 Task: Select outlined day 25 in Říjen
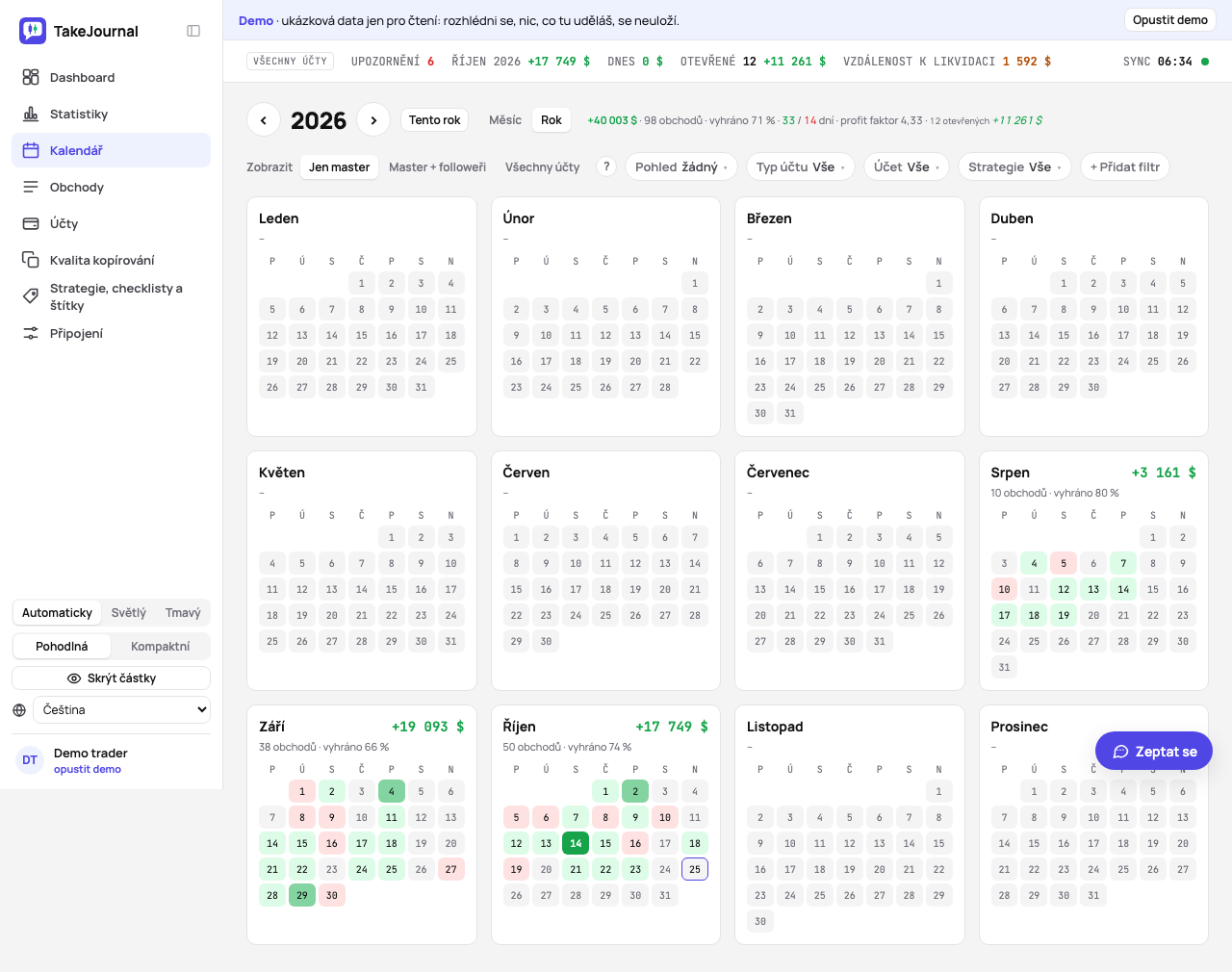(695, 869)
